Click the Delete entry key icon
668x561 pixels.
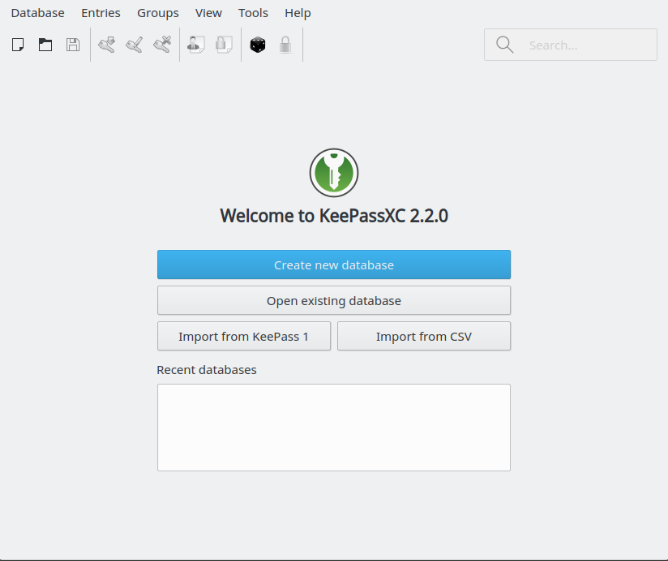click(x=162, y=45)
